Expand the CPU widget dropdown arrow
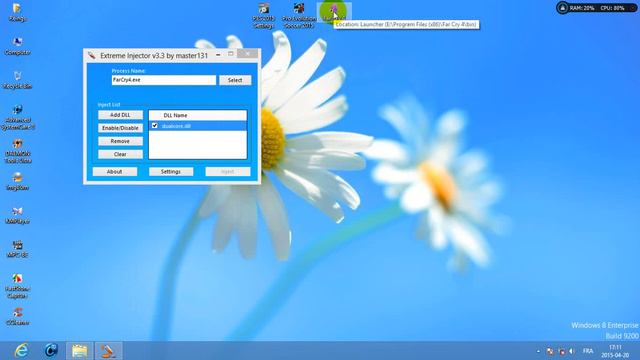640x360 pixels. [632, 8]
